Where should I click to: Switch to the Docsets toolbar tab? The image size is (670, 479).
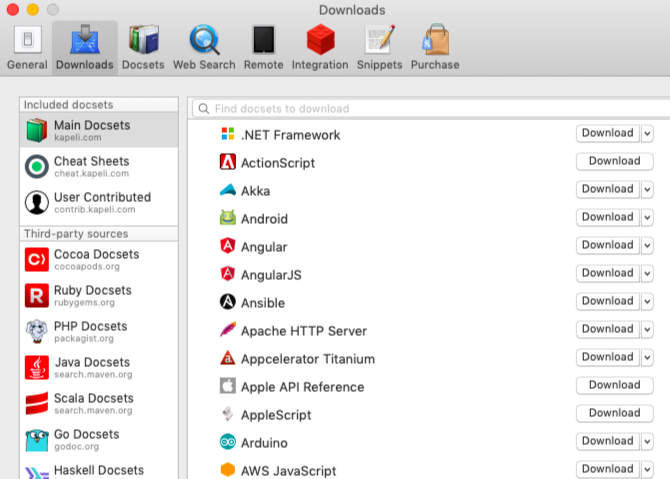(143, 47)
